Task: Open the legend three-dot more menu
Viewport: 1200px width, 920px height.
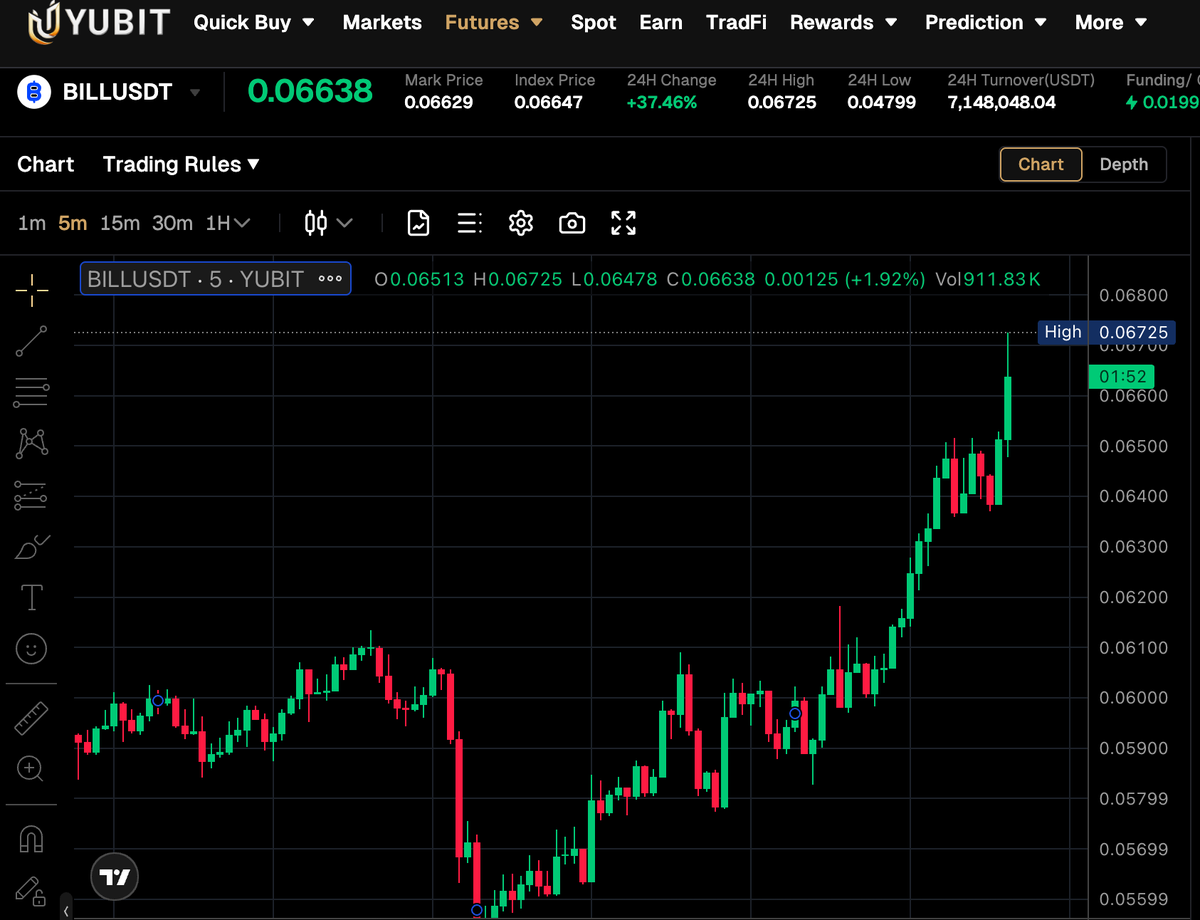Action: [330, 279]
